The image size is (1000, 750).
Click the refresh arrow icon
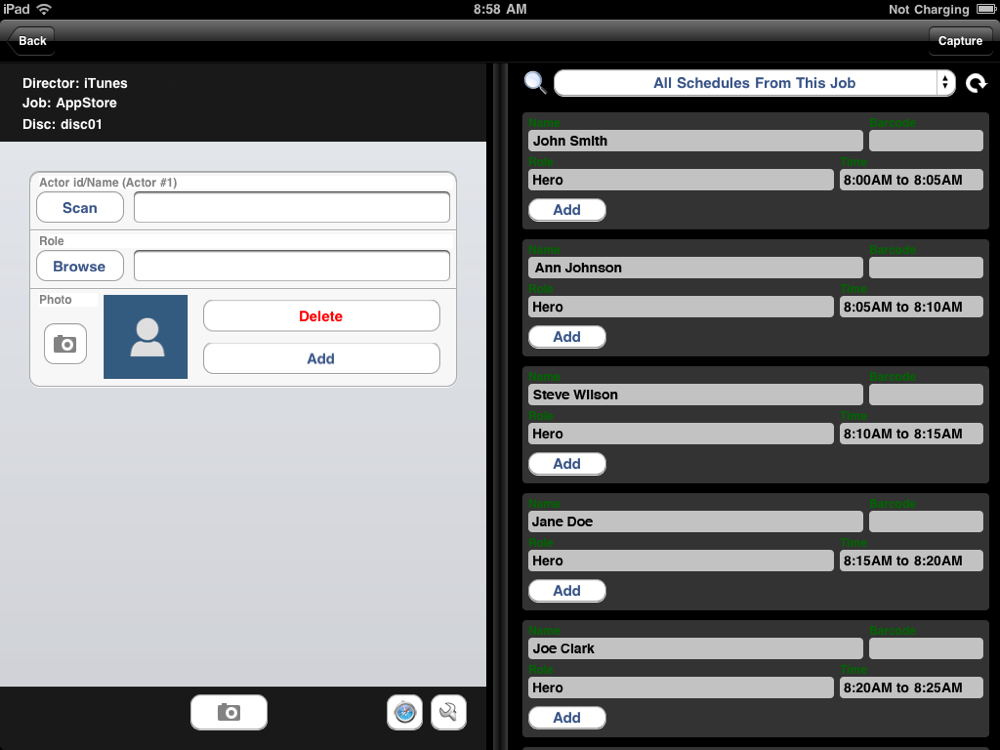coord(976,84)
